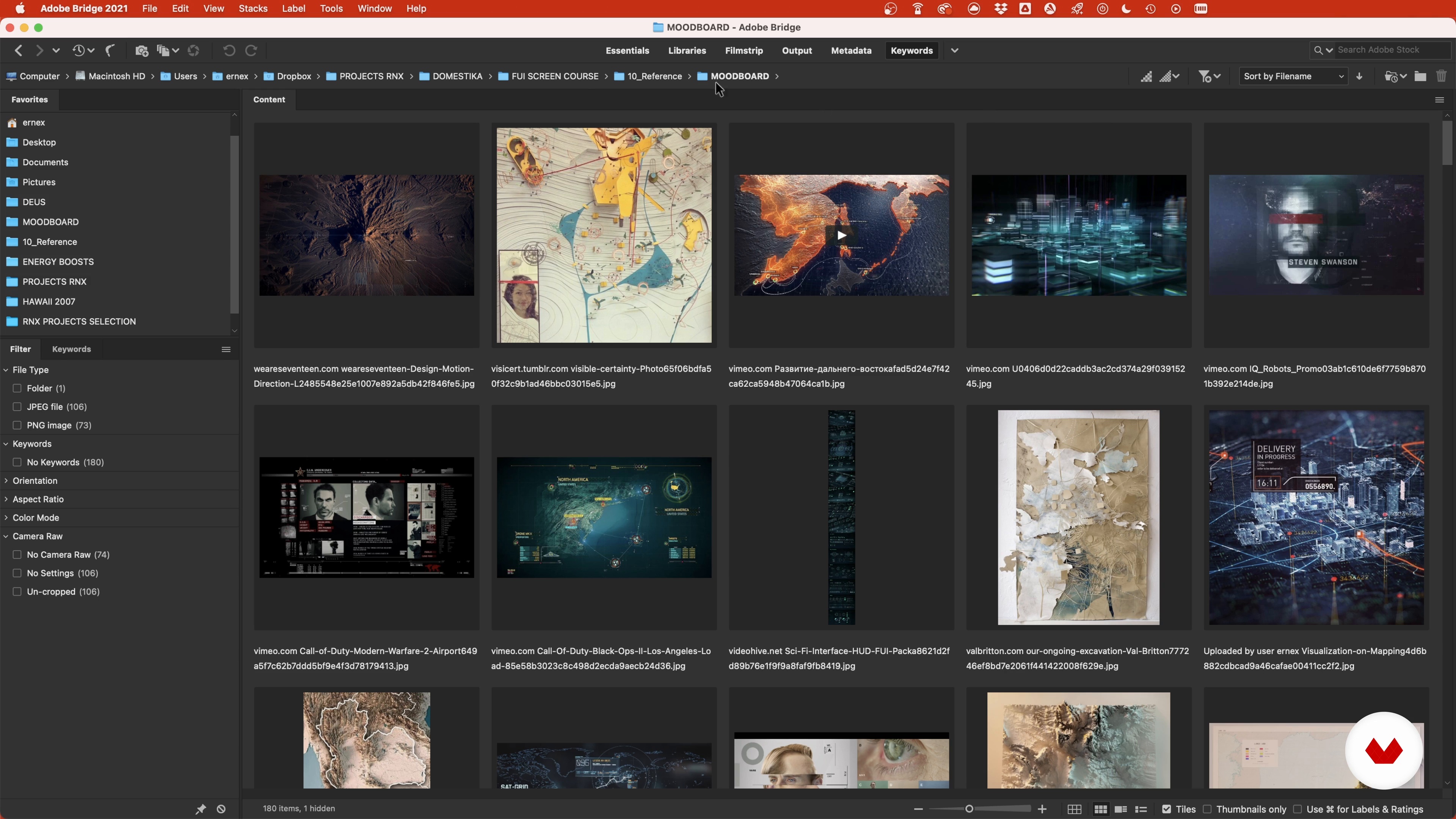Decrease thumbnail size minus button
1456x819 pixels.
pyautogui.click(x=918, y=810)
